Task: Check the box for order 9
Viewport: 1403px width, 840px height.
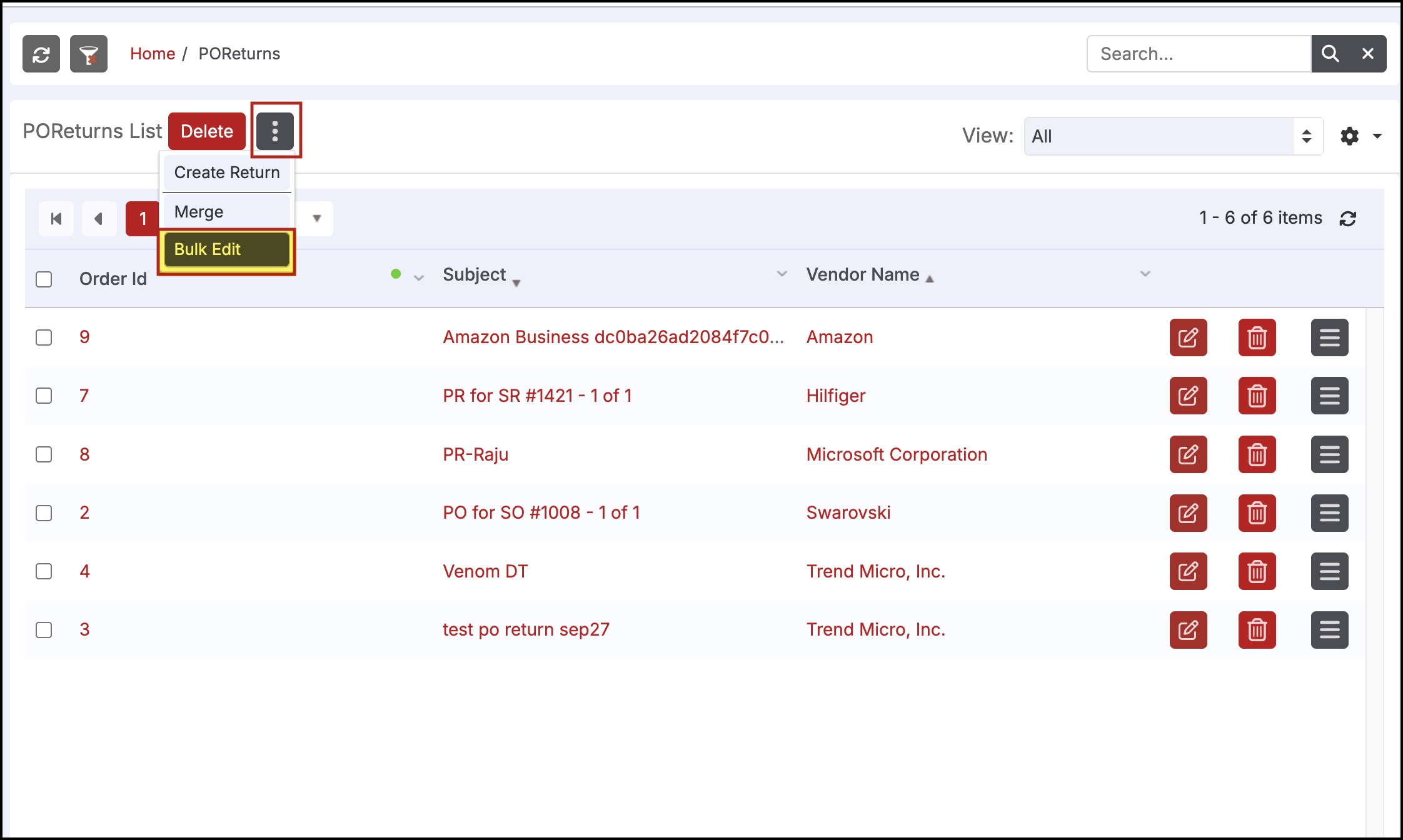Action: click(44, 337)
